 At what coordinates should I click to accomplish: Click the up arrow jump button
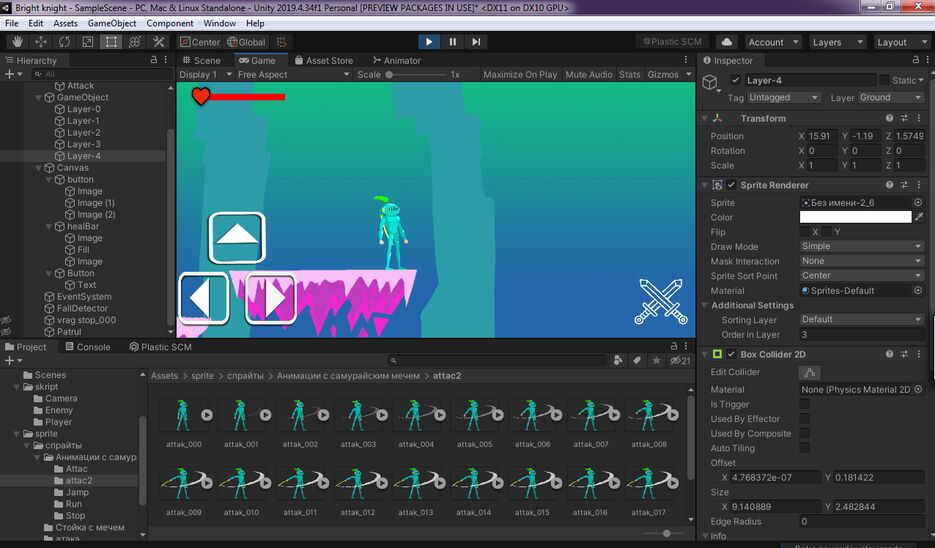[x=237, y=237]
